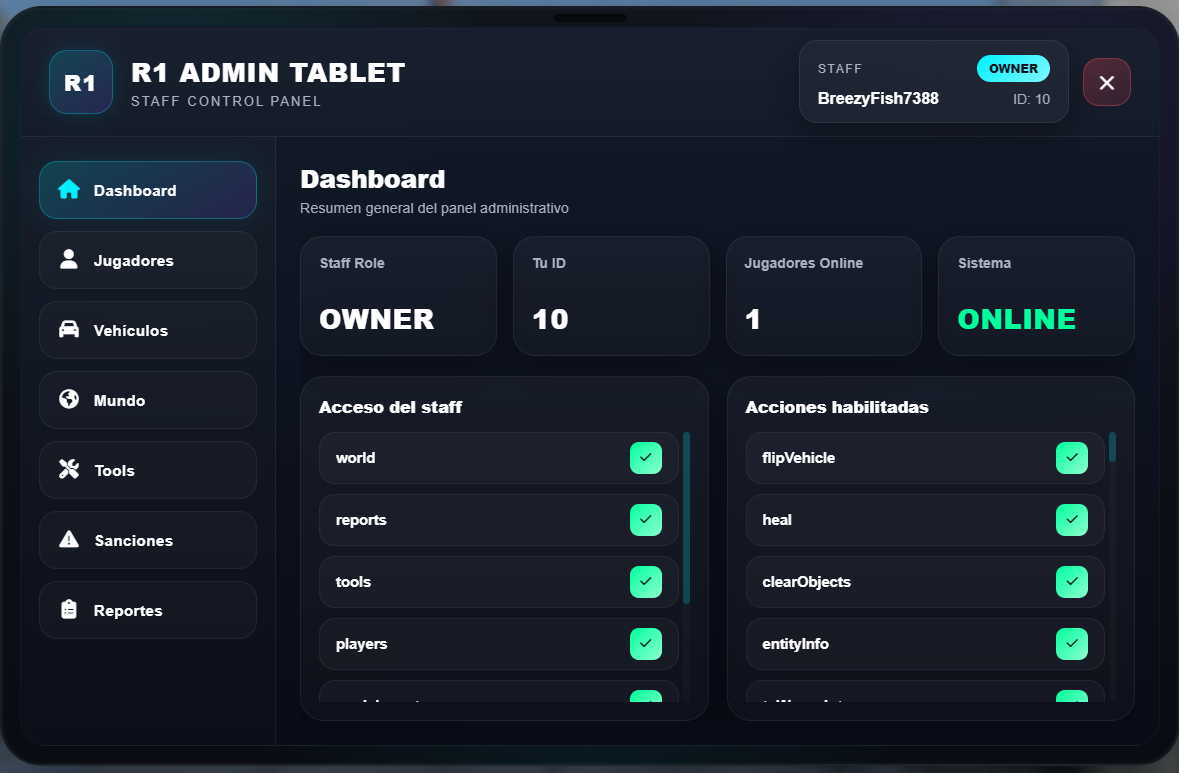
Task: Click the BreezyFish7388 staff name
Action: click(878, 99)
